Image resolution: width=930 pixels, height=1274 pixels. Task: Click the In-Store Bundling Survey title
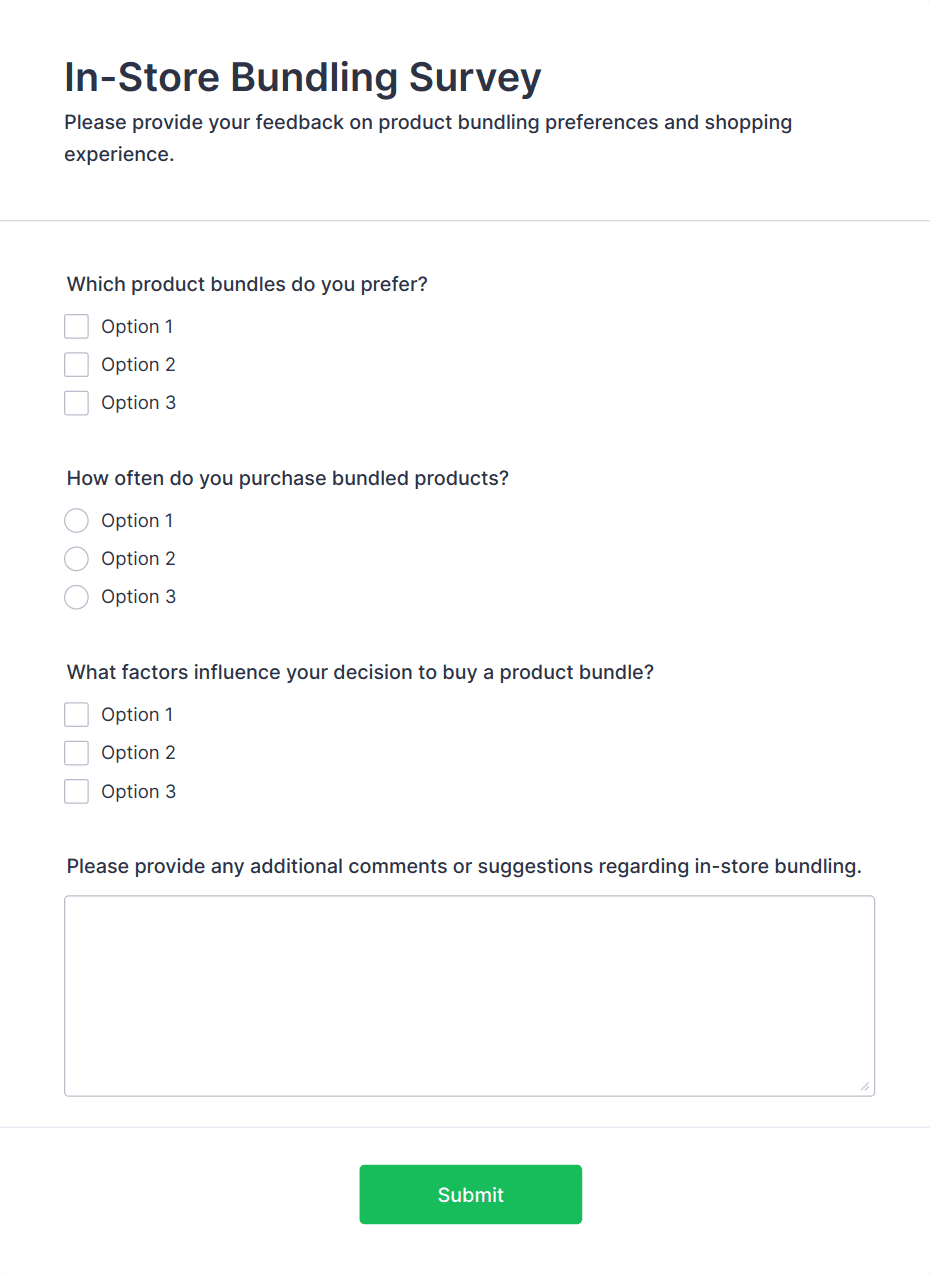pos(303,77)
